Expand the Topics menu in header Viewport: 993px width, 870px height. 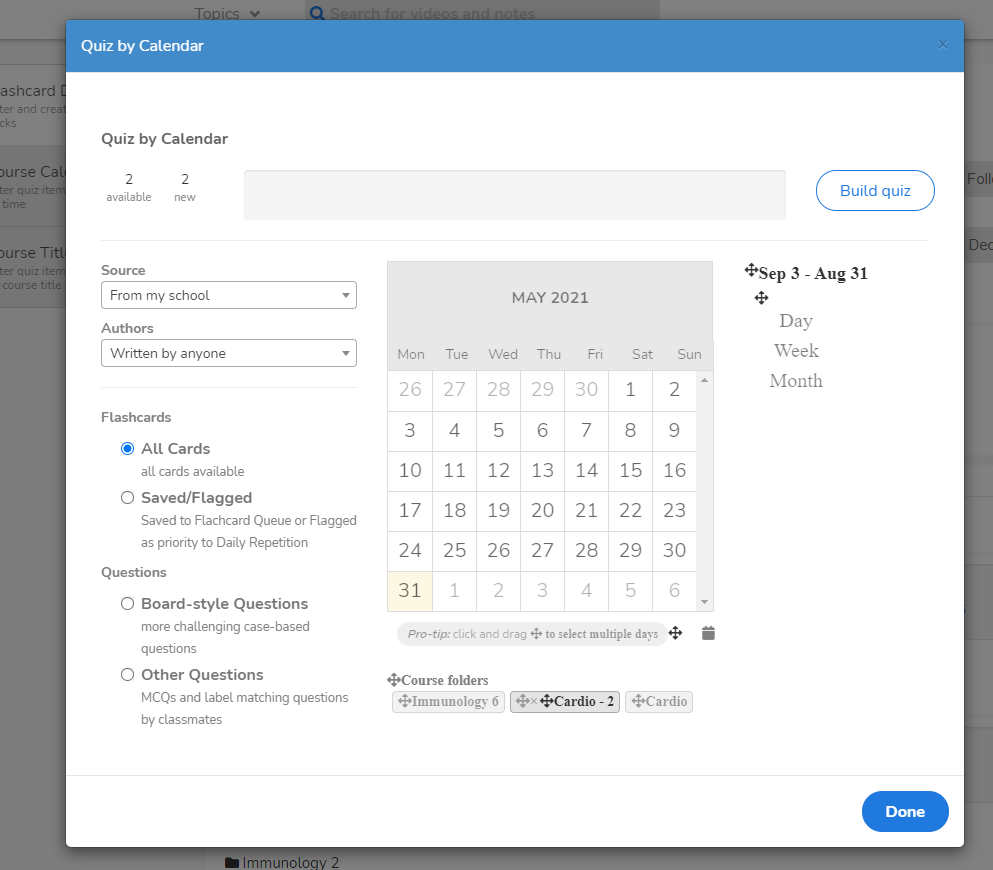point(227,14)
